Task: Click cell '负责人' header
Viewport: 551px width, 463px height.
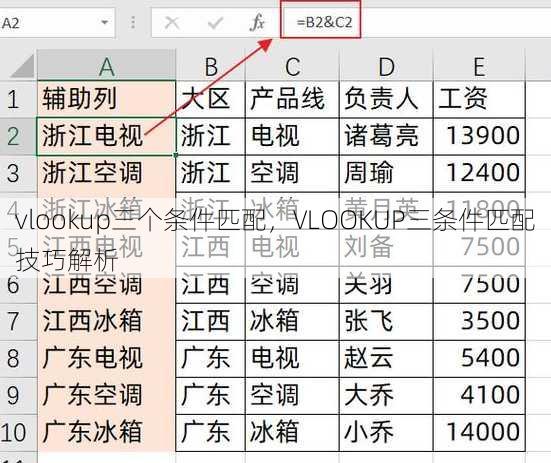Action: (386, 99)
